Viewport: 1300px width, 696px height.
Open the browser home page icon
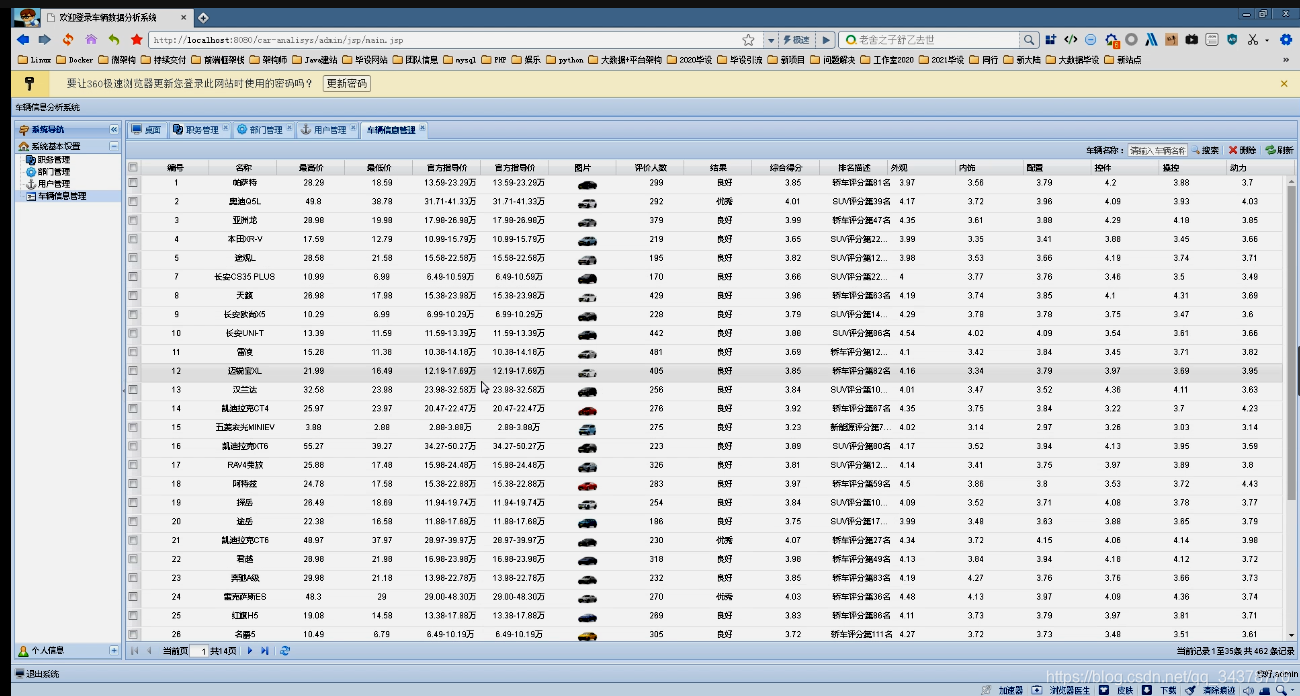[91, 40]
